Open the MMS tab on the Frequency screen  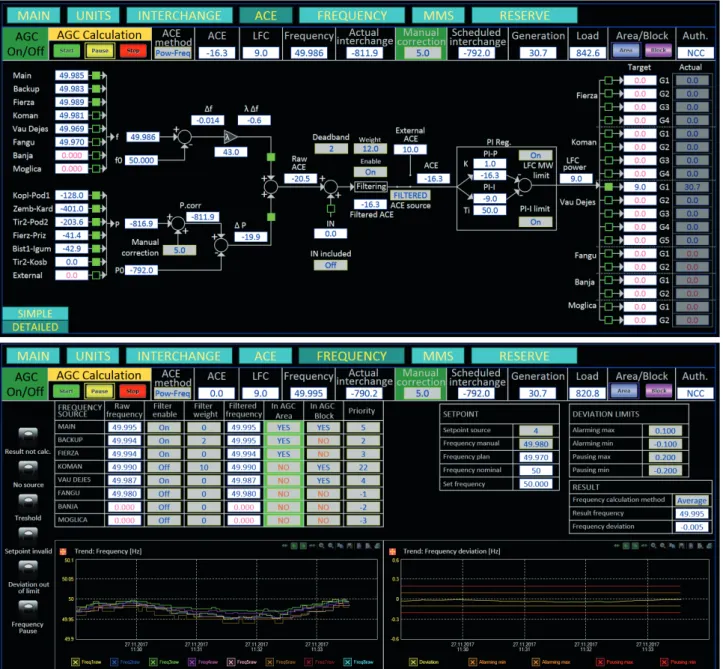point(438,356)
